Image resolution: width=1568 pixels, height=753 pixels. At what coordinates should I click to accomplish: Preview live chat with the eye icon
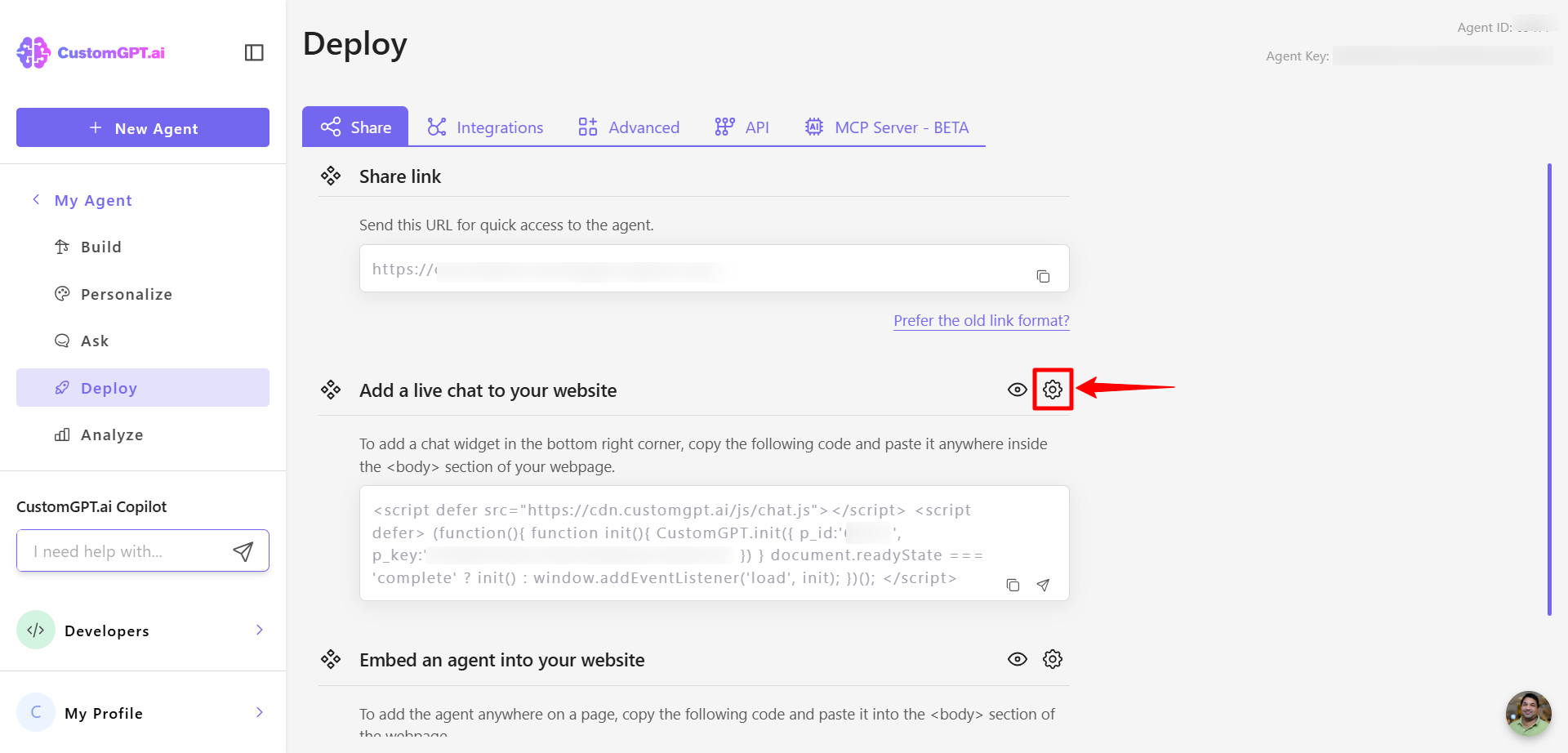click(1017, 390)
